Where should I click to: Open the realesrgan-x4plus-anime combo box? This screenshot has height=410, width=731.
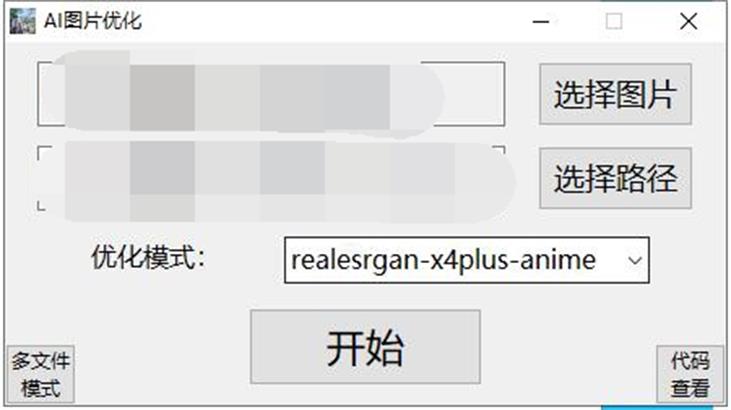click(467, 260)
